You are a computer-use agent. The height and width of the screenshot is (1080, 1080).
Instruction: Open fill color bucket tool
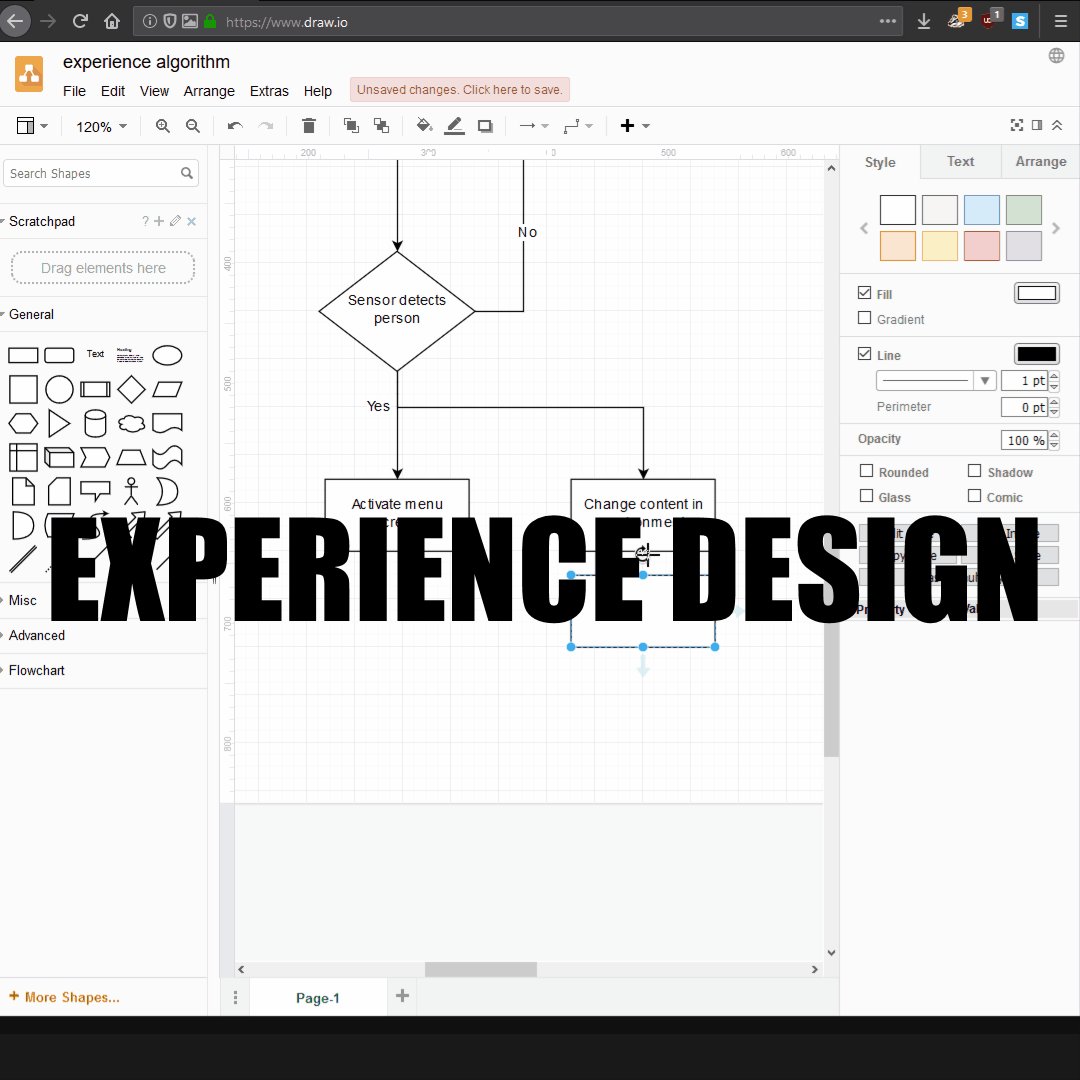tap(424, 125)
